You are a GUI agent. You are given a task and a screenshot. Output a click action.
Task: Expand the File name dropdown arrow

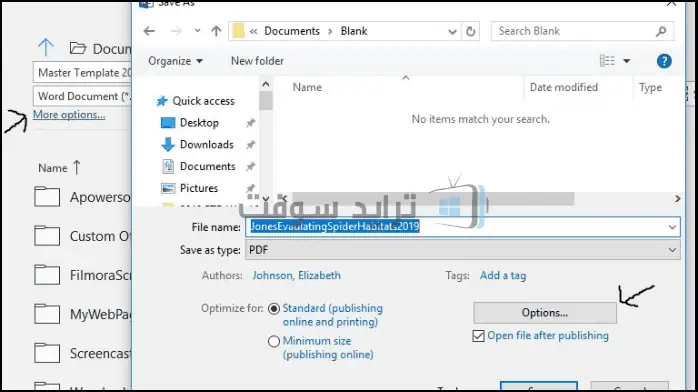tap(672, 227)
